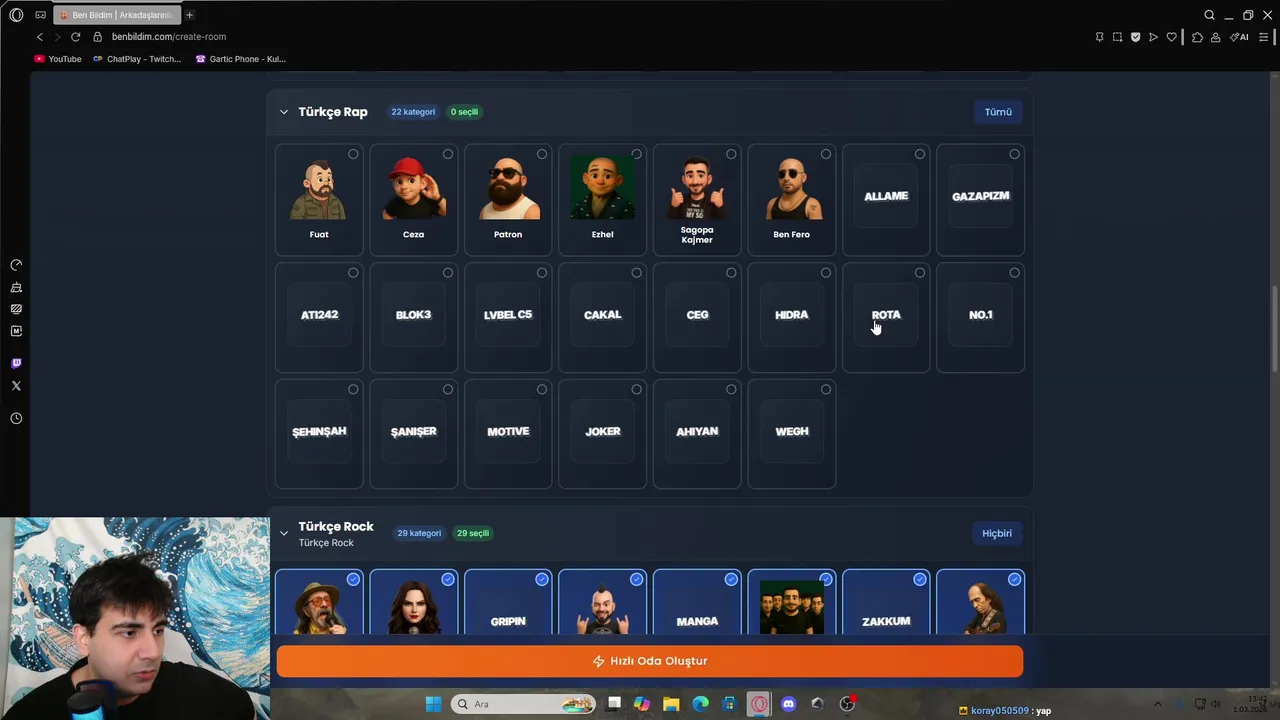Pick the ATI242 category card
Image resolution: width=1280 pixels, height=720 pixels.
tap(319, 317)
